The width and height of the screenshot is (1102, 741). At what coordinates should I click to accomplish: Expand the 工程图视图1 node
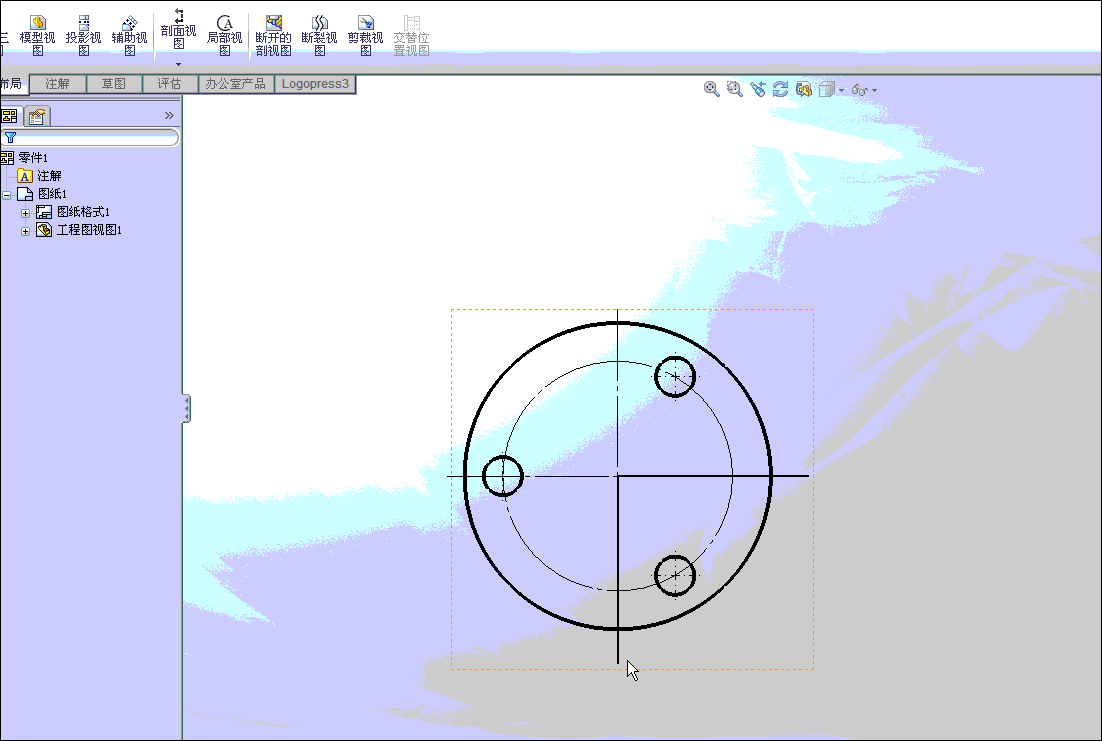pos(25,231)
